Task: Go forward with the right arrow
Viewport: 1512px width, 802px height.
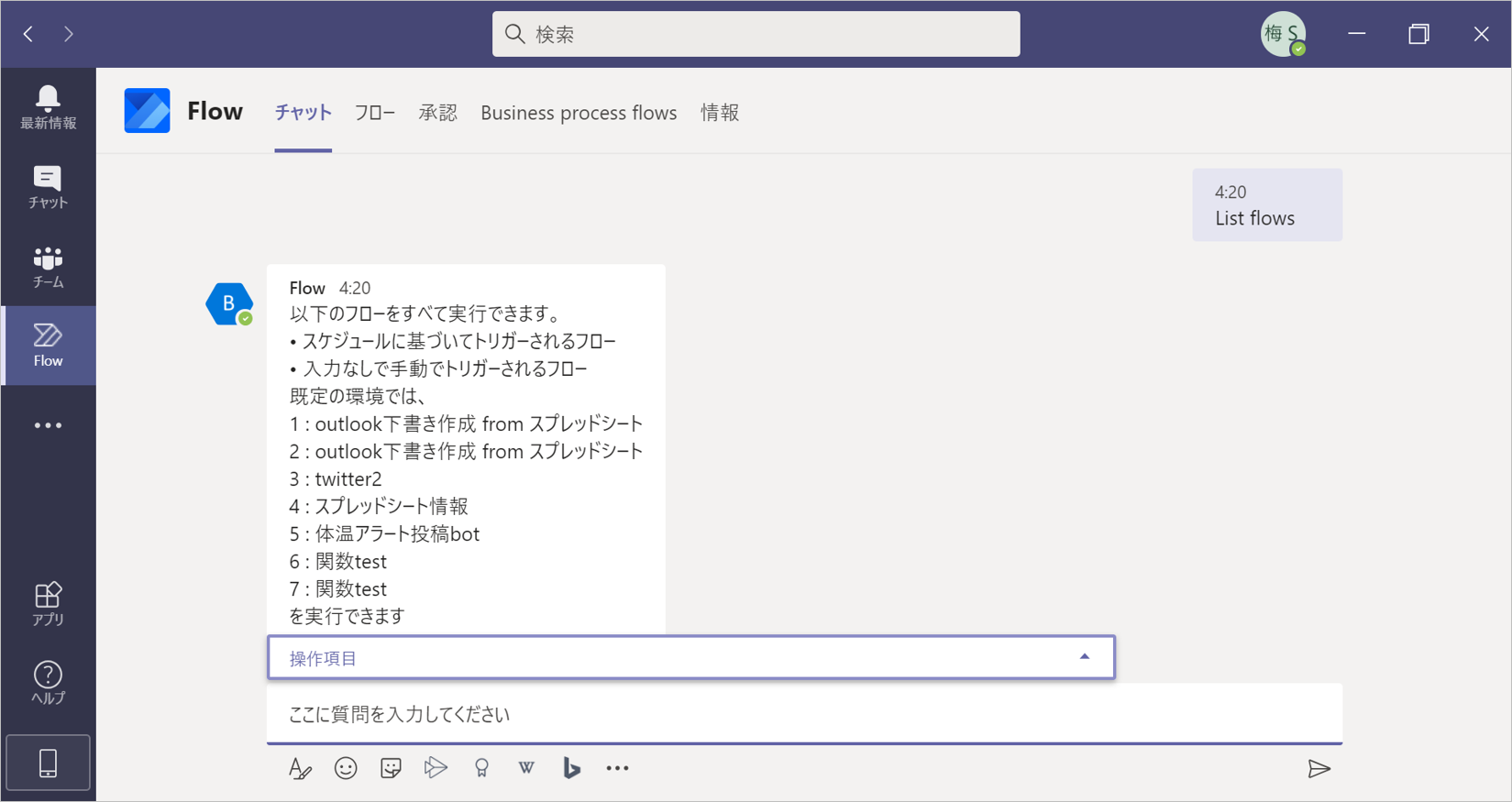Action: click(x=69, y=34)
